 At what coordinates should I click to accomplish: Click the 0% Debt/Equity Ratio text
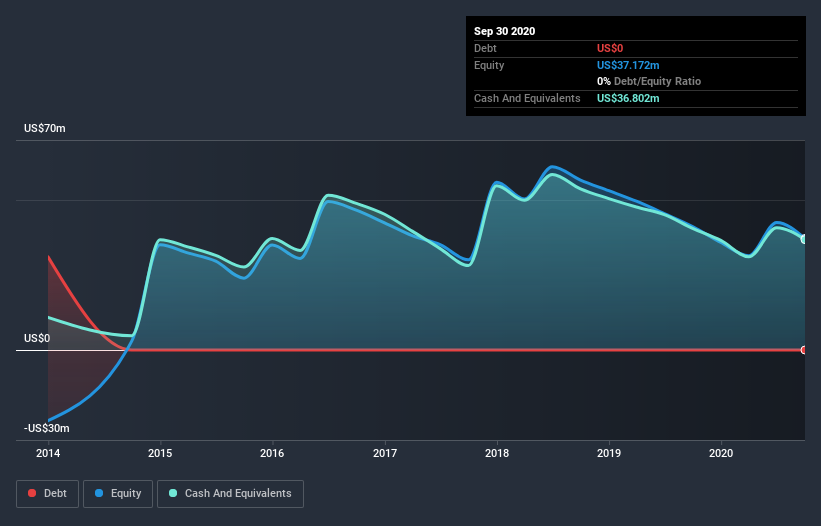click(649, 82)
